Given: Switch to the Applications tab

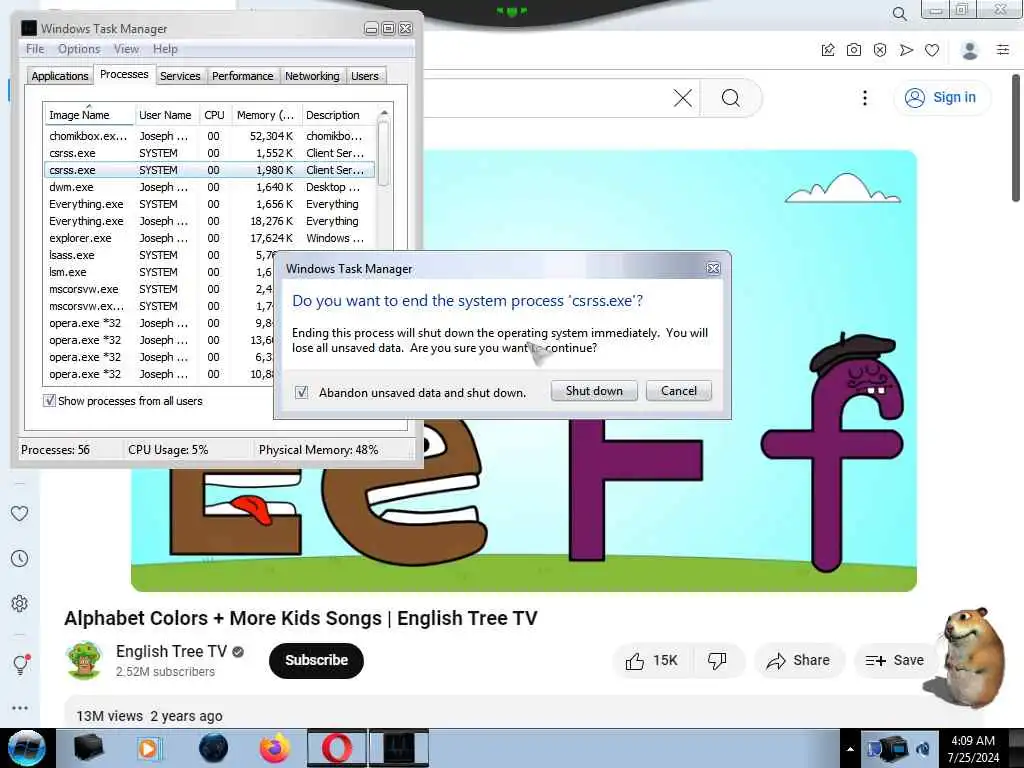Looking at the screenshot, I should [59, 76].
